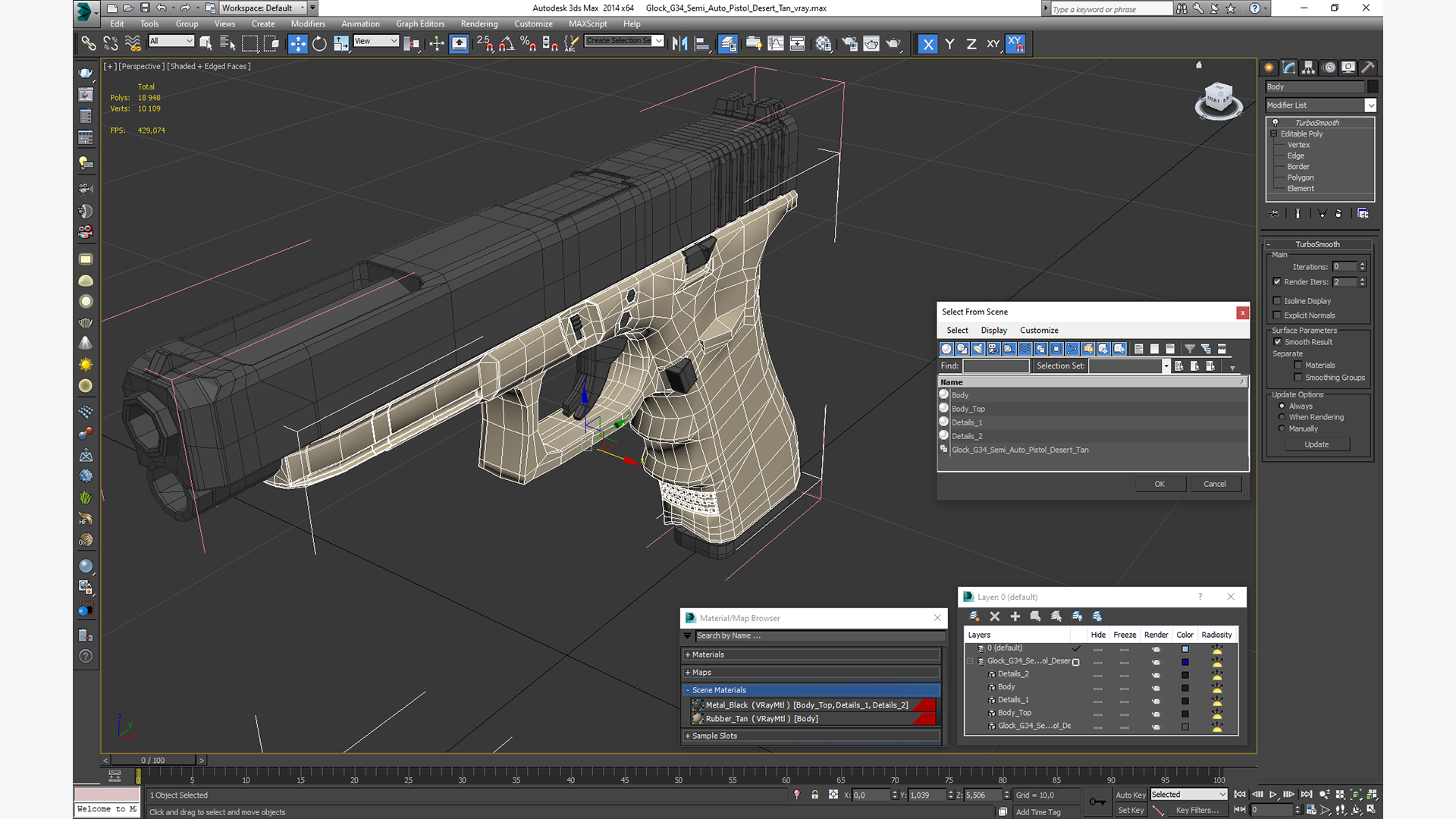This screenshot has height=819, width=1456.
Task: Open the selection filter All dropdown
Action: tap(171, 41)
